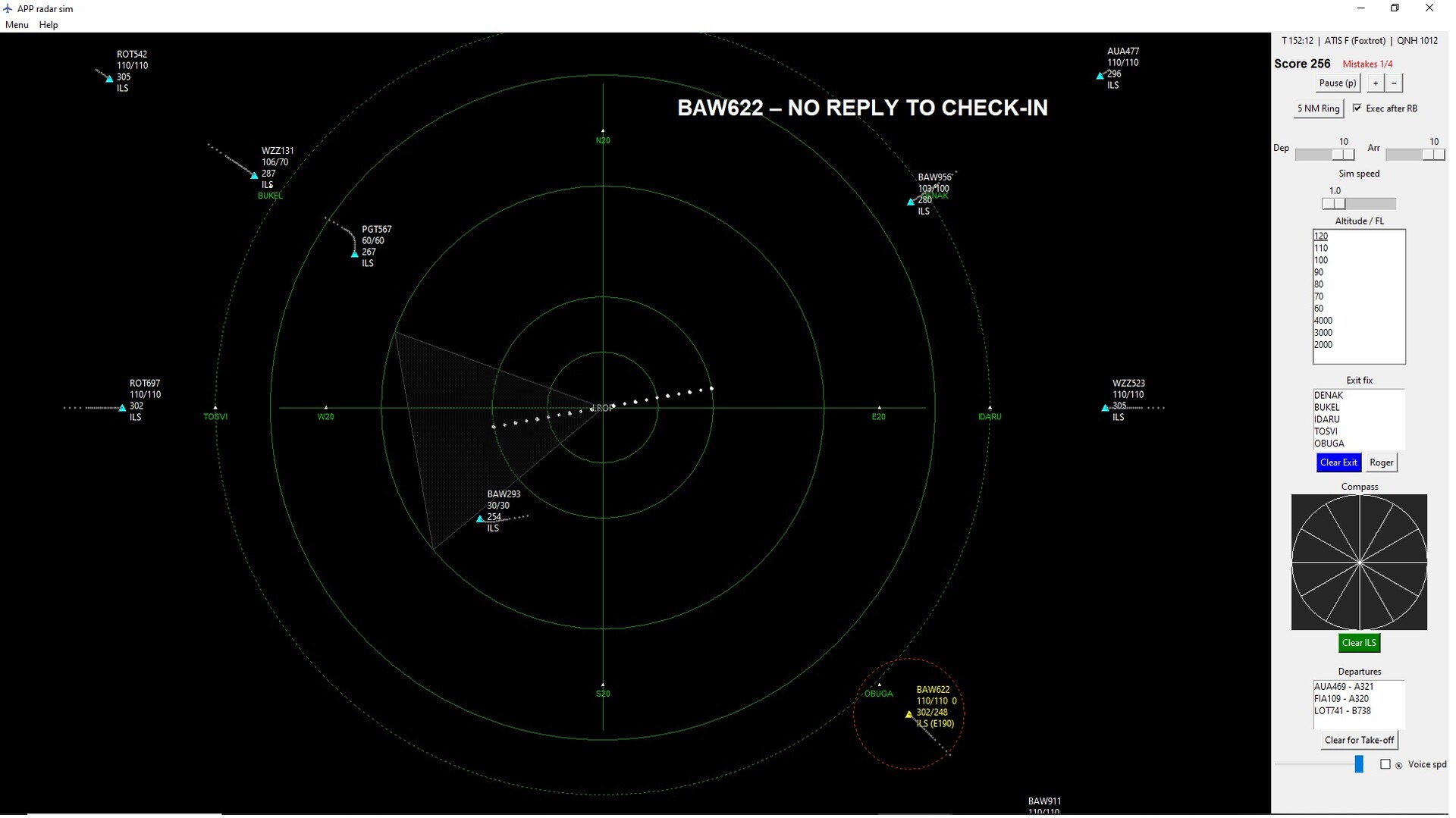Select the ROT542 aircraft triangle

pyautogui.click(x=109, y=78)
